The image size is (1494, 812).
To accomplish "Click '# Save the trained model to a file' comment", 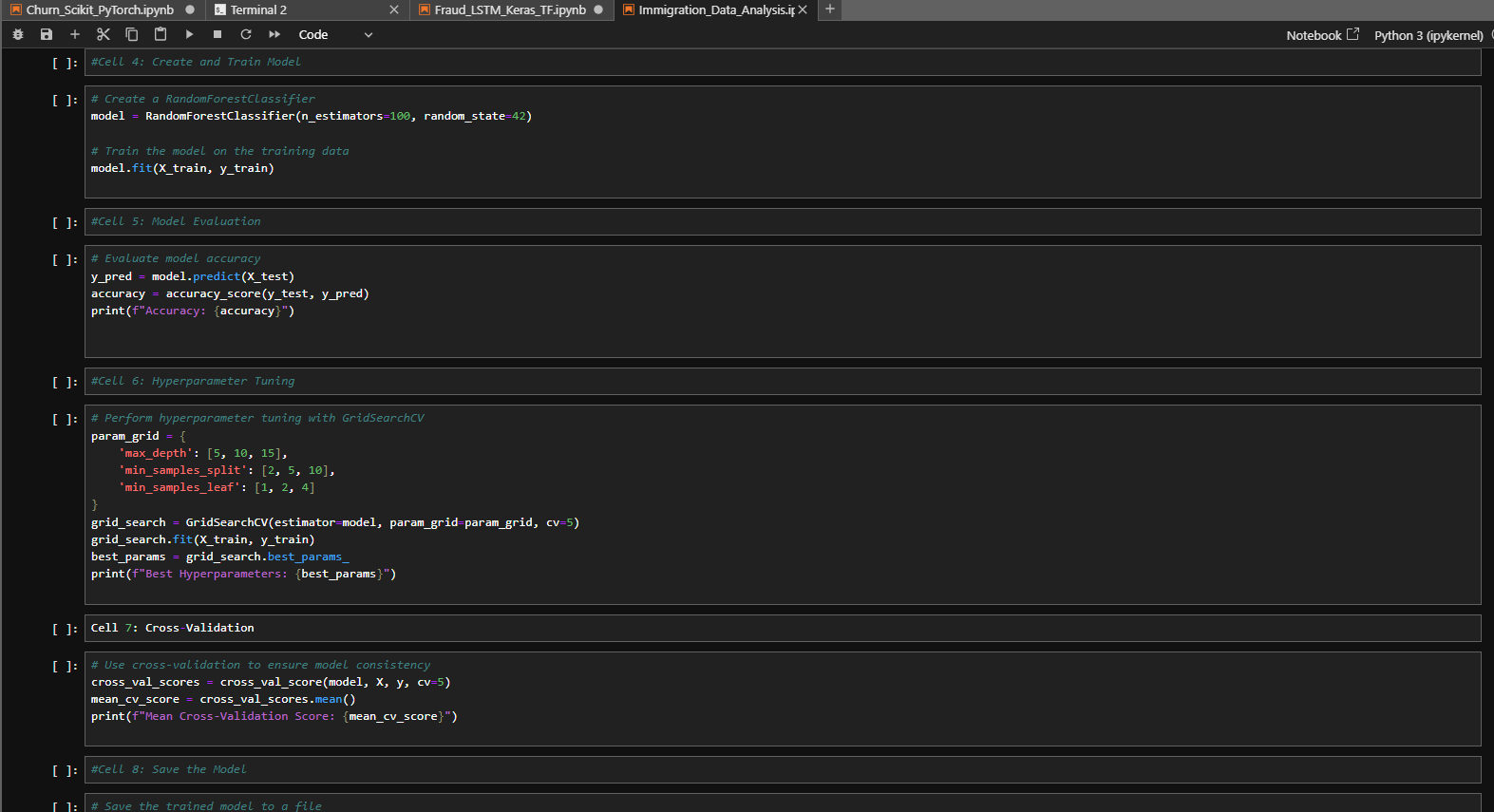I will tap(206, 805).
